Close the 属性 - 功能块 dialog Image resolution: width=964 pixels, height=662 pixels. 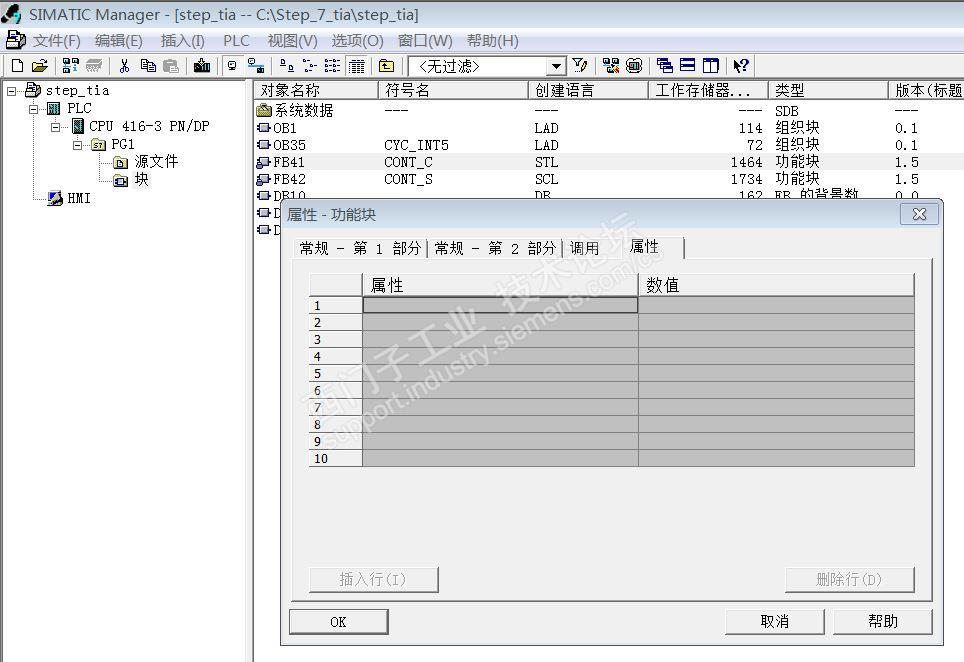919,214
